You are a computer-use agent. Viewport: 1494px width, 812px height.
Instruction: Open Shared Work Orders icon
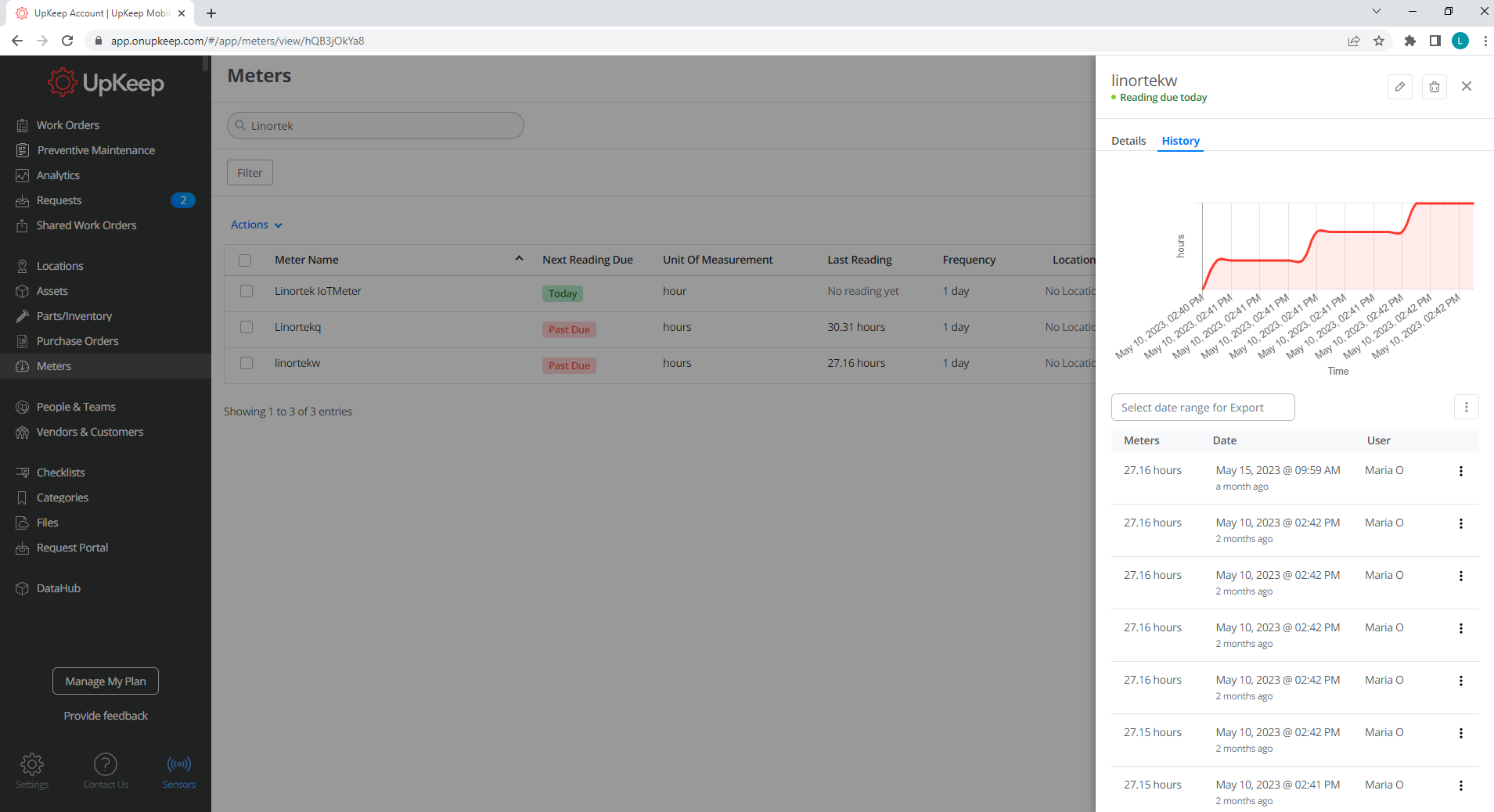(x=23, y=225)
